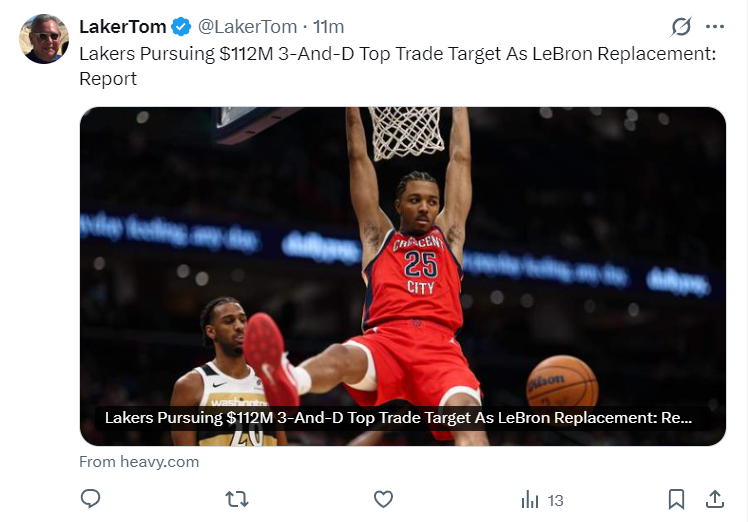Image resolution: width=748 pixels, height=522 pixels.
Task: Like the tweet with the heart icon
Action: click(x=383, y=498)
